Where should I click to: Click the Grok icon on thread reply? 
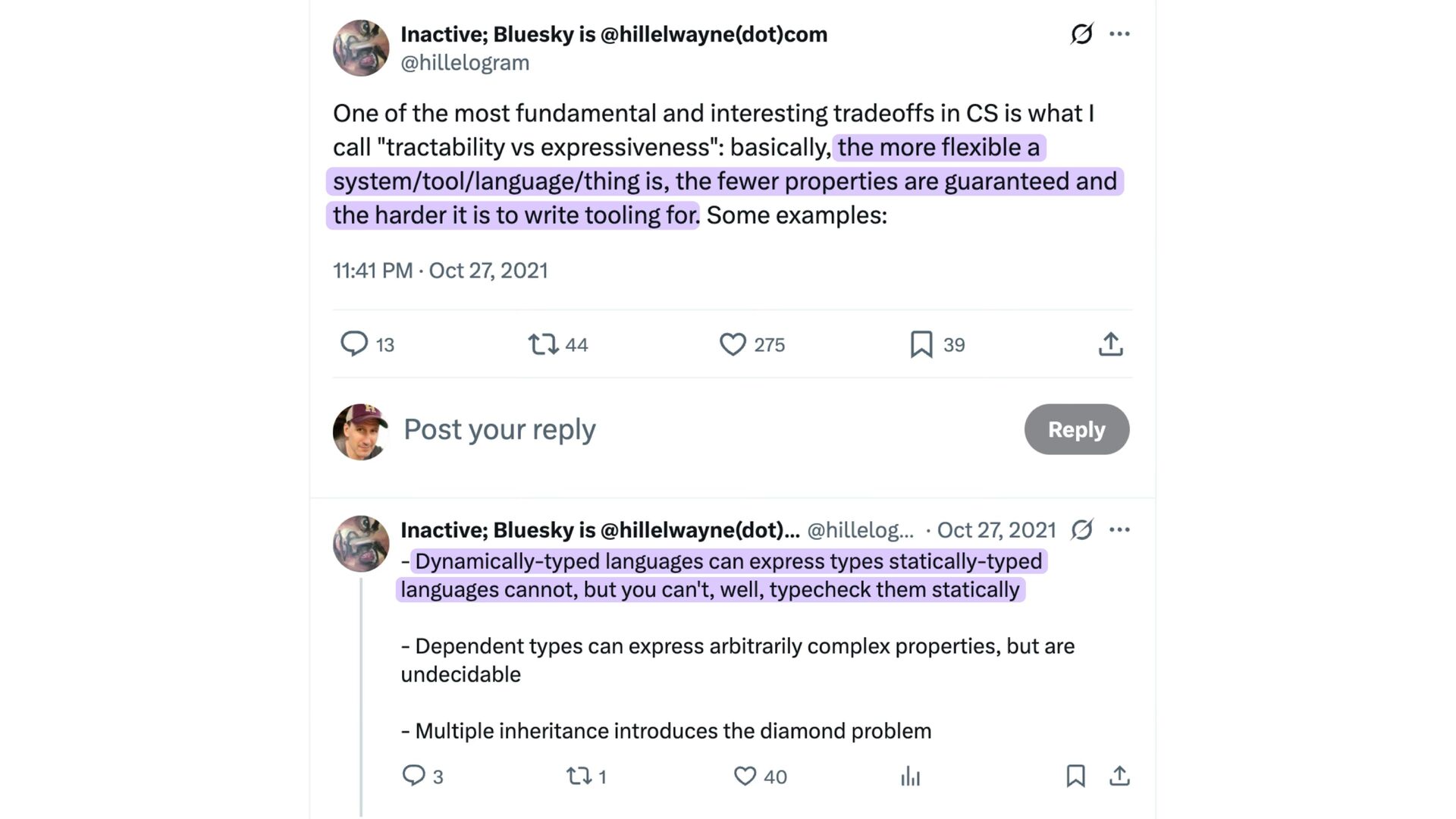(1081, 529)
